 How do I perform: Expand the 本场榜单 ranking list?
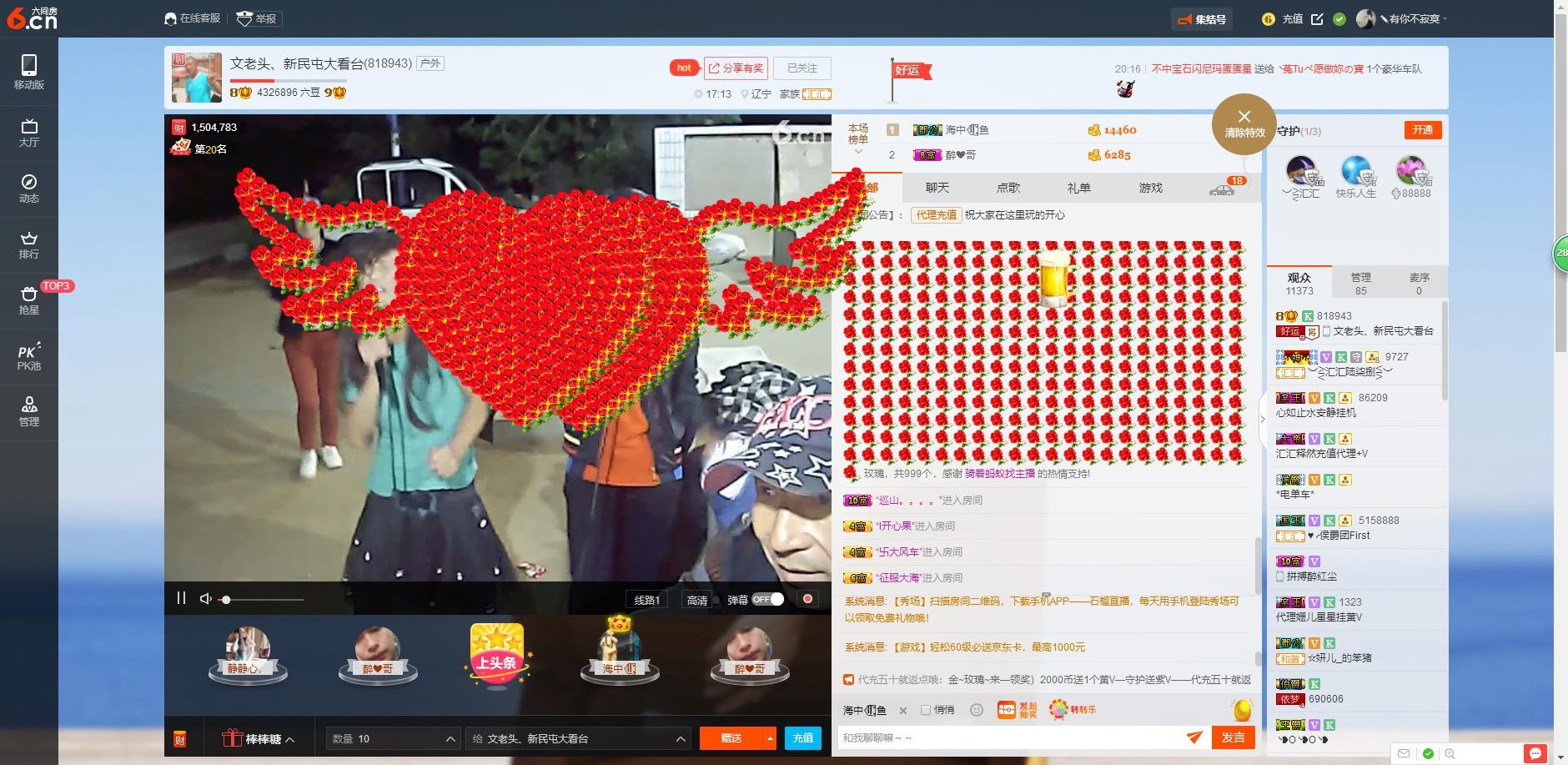coord(858,140)
